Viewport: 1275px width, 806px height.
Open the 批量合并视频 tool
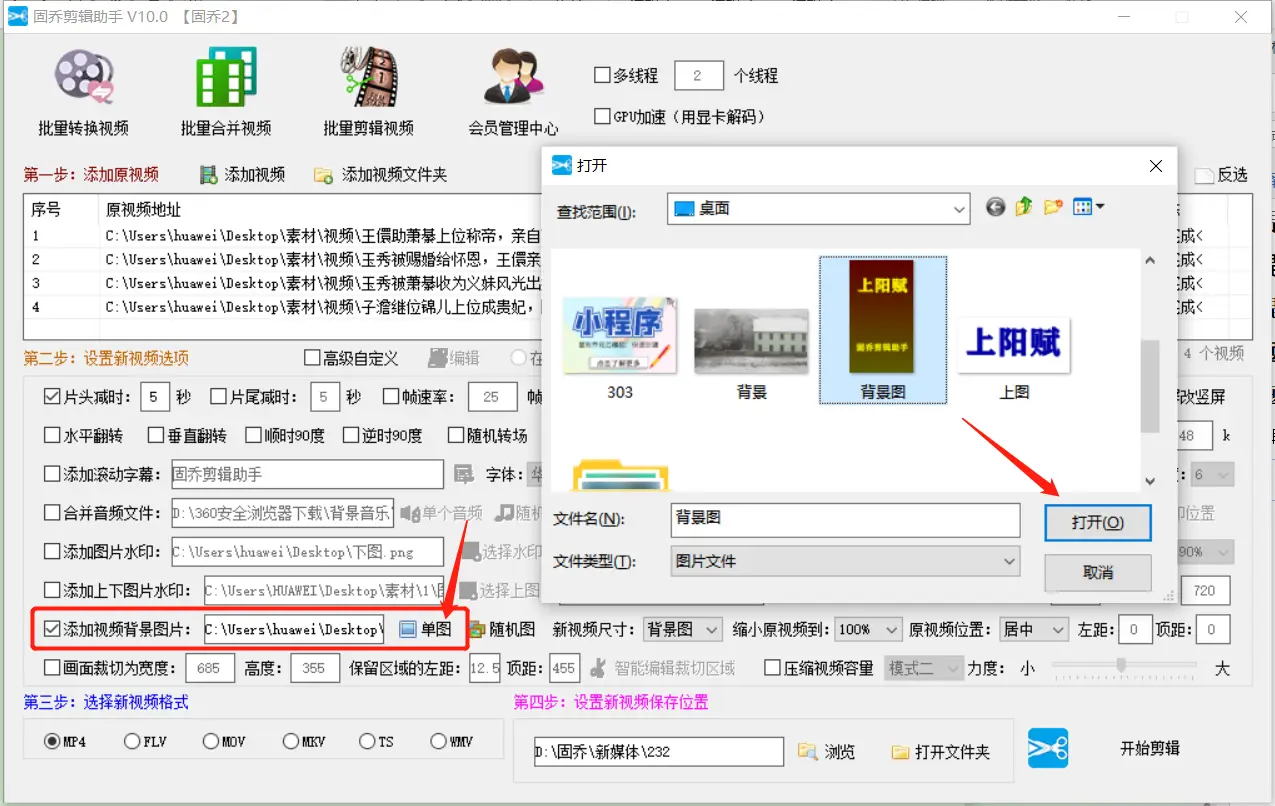[225, 92]
